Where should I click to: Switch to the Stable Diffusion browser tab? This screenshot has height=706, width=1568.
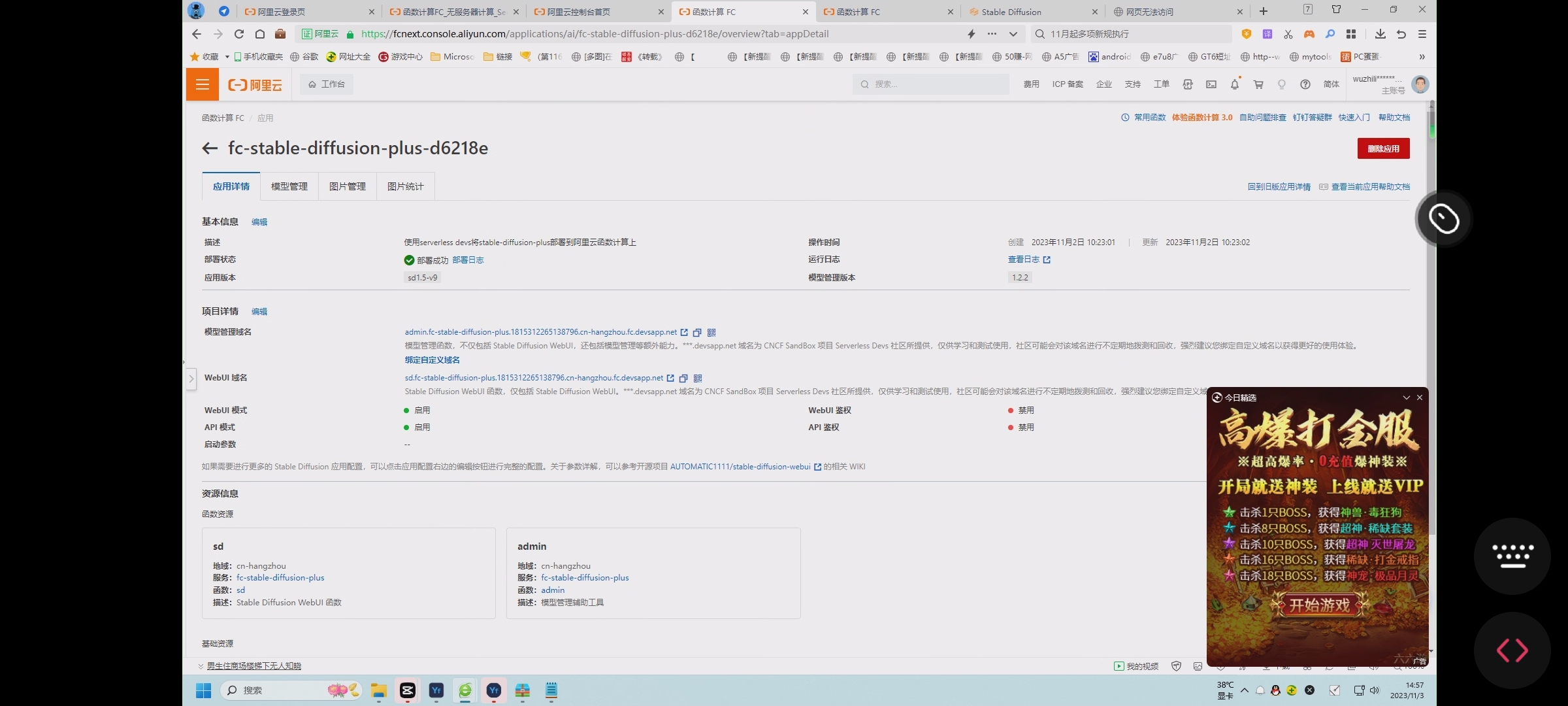pyautogui.click(x=1033, y=12)
